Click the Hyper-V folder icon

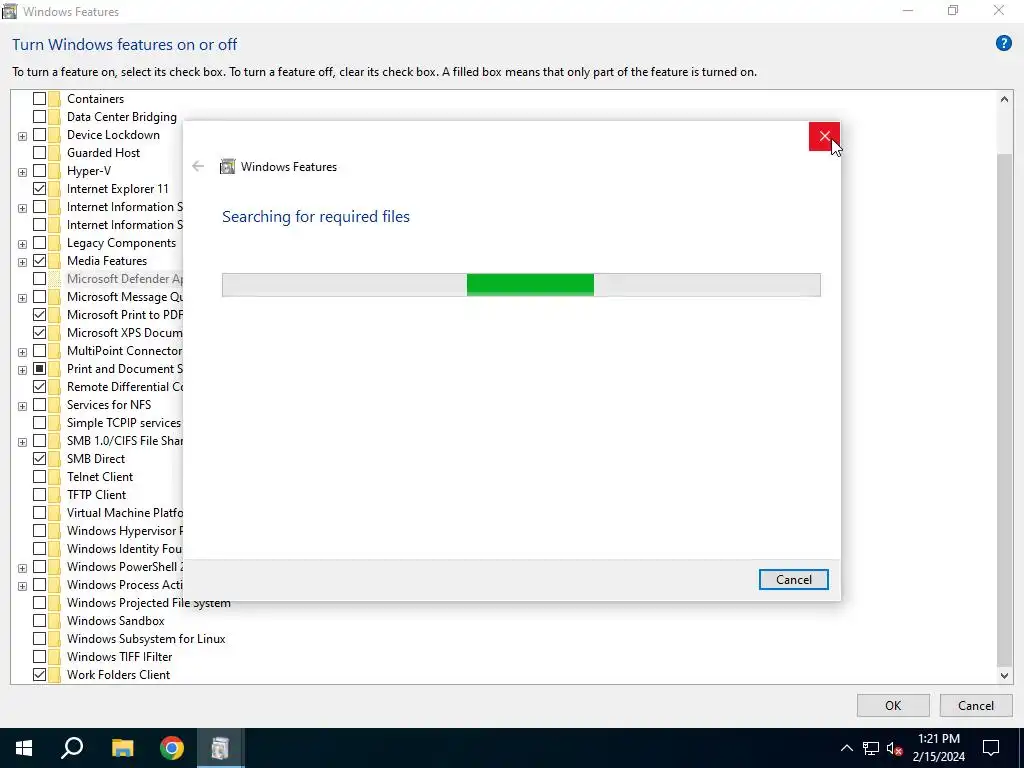point(54,171)
